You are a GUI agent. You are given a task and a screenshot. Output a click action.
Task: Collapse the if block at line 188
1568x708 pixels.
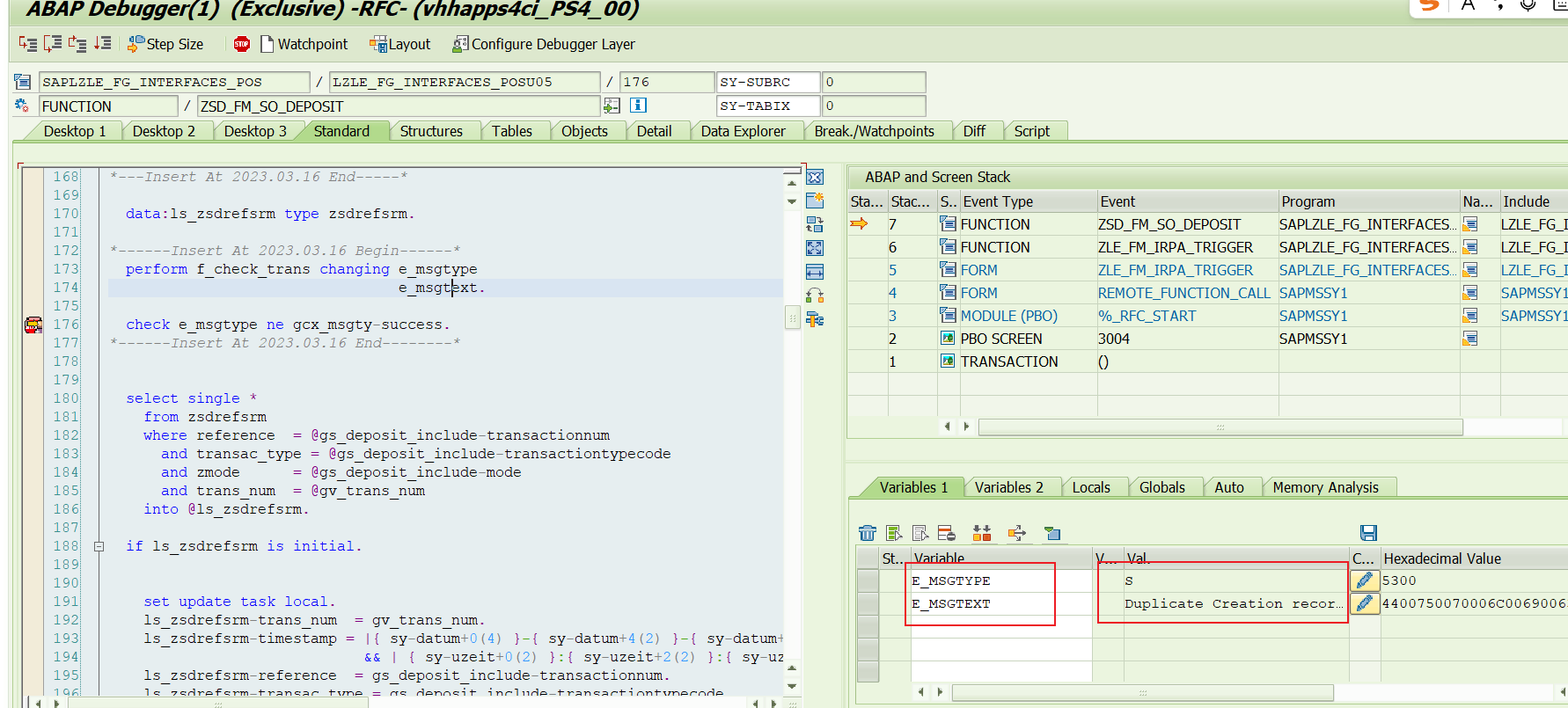tap(99, 547)
